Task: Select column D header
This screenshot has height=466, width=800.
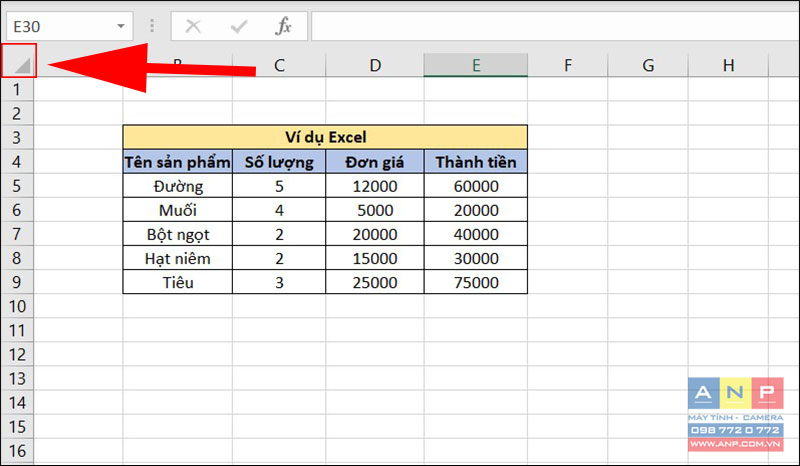Action: click(x=375, y=65)
